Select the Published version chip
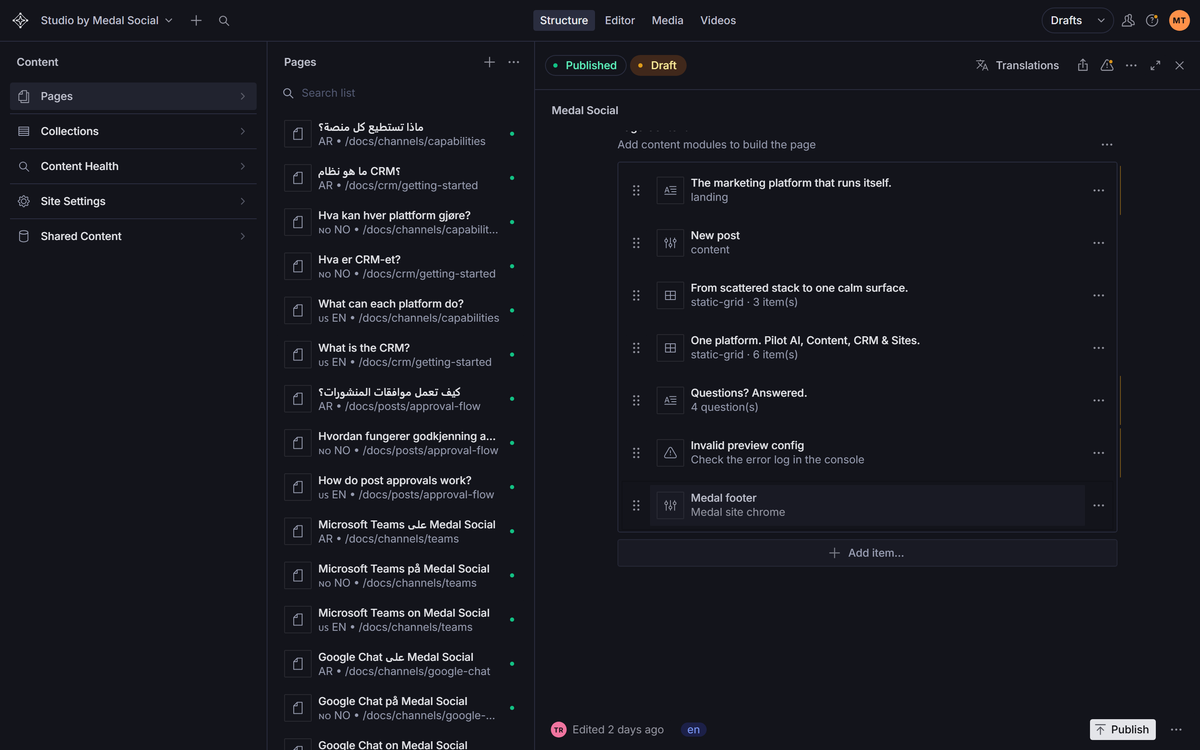Image resolution: width=1200 pixels, height=750 pixels. [x=585, y=65]
